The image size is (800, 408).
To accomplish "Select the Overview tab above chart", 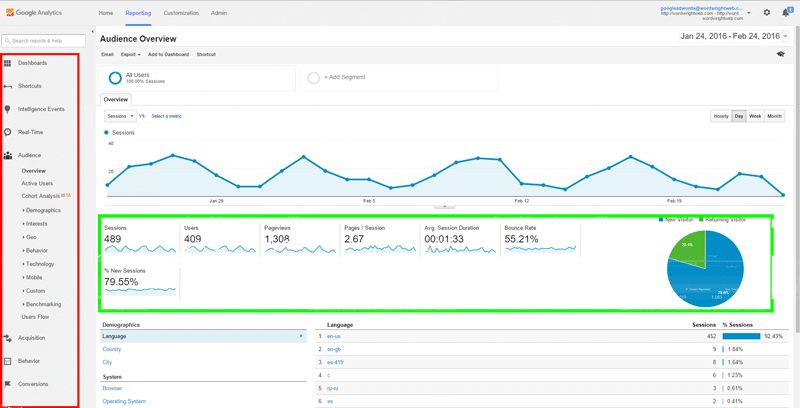I will 116,100.
